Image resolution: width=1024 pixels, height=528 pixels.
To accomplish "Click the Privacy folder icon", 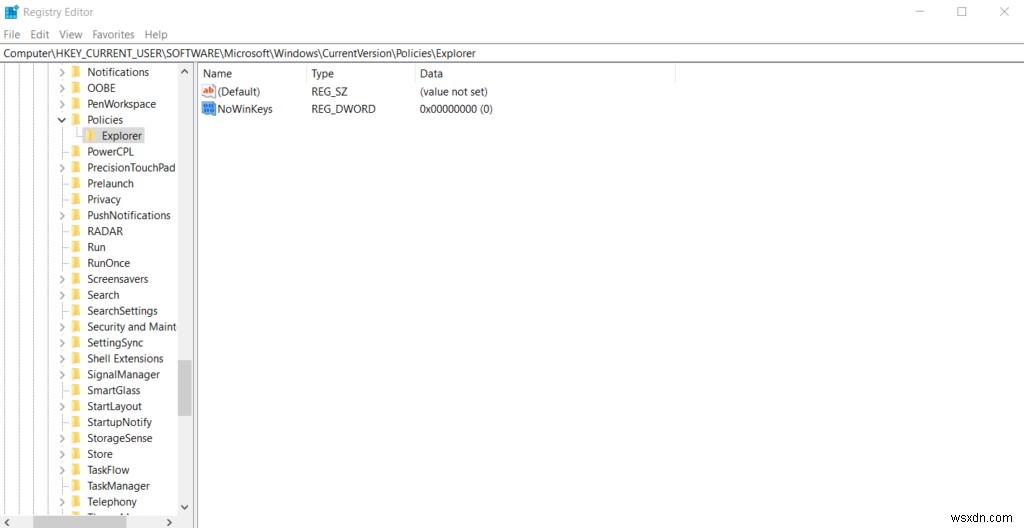I will tap(76, 199).
